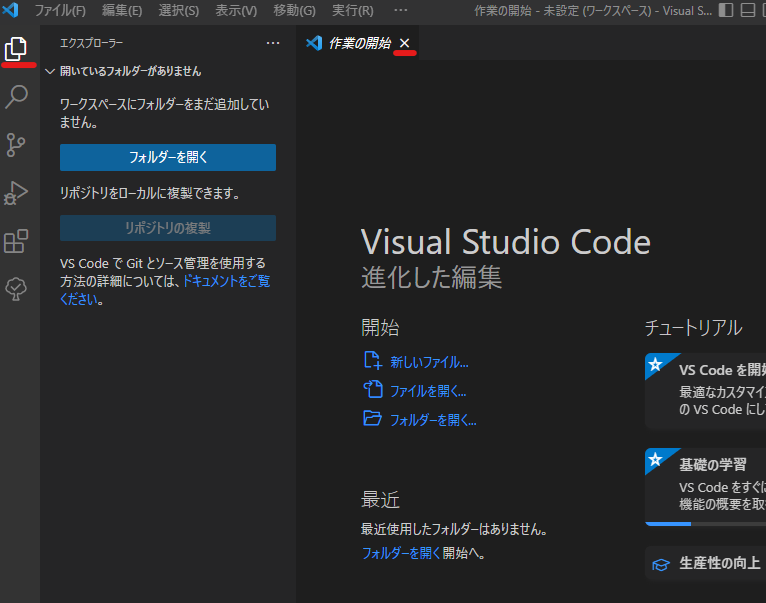
Task: Click the window title text in title bar
Action: coord(593,11)
